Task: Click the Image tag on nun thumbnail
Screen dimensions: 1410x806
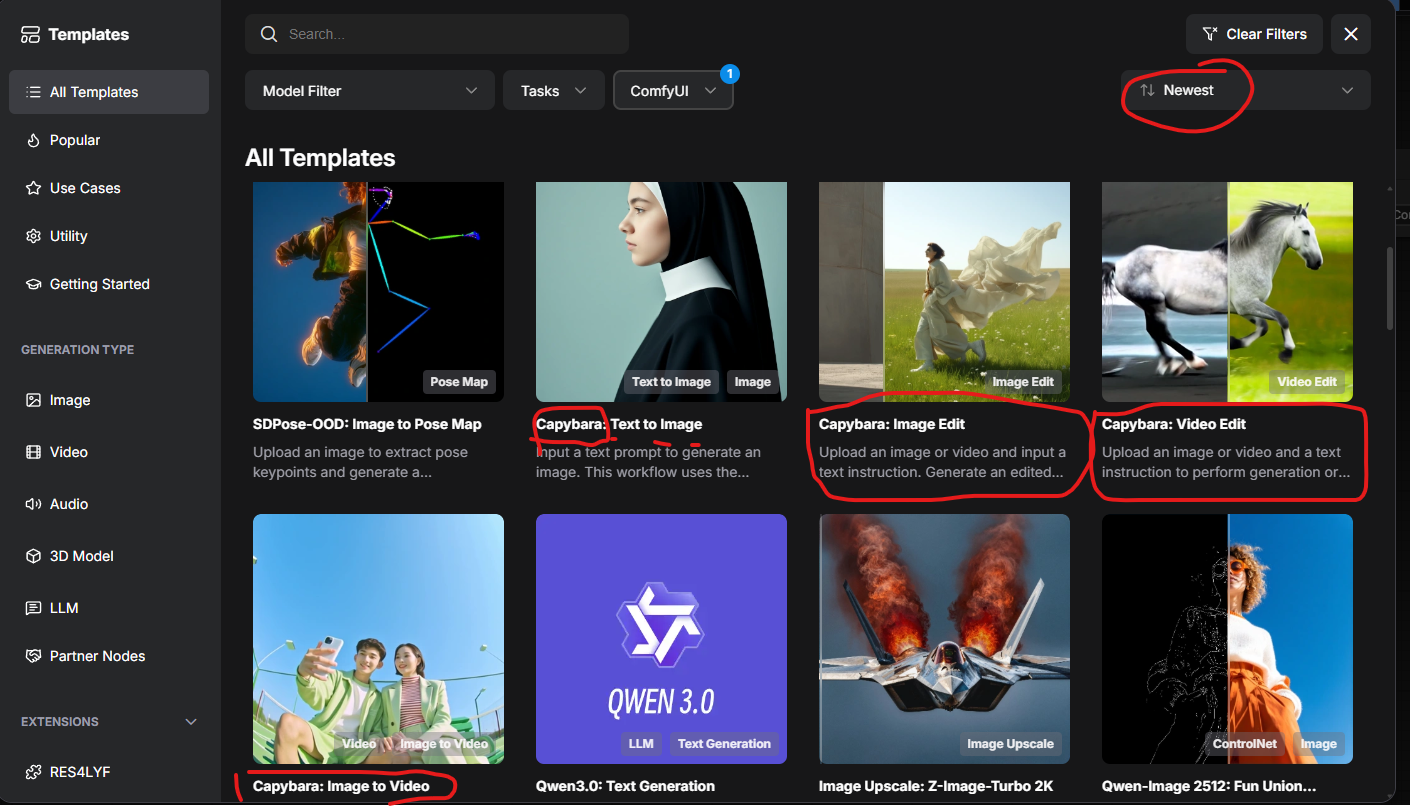Action: click(753, 382)
